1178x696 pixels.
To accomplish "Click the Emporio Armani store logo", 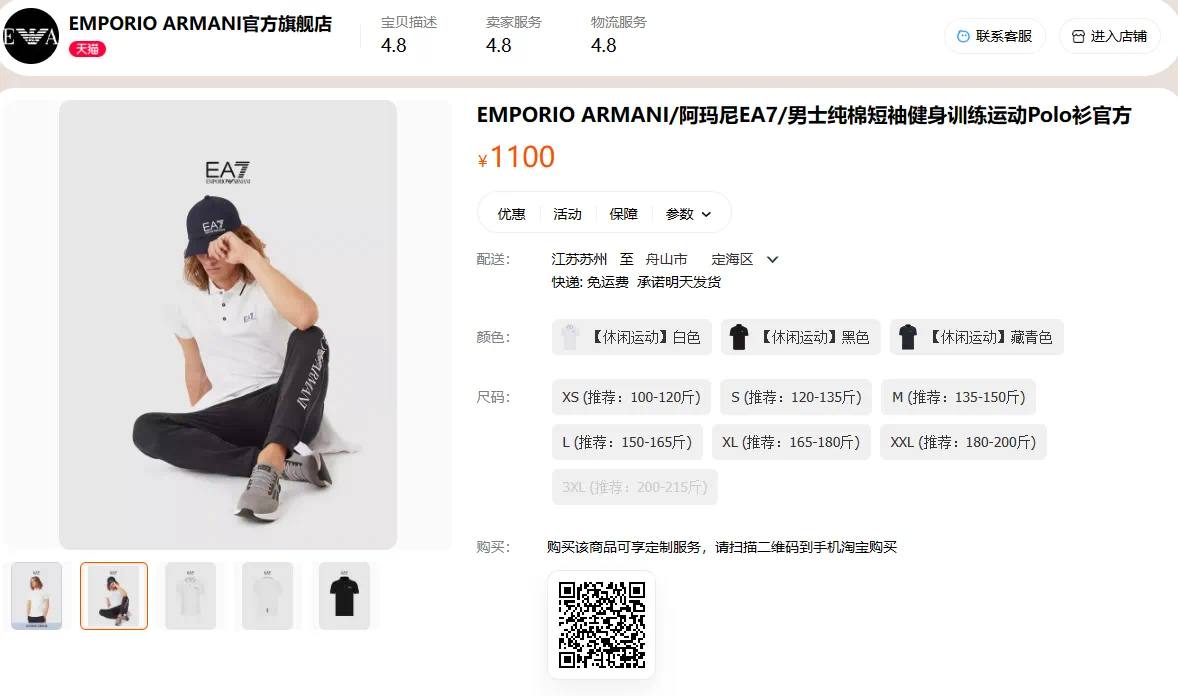I will [30, 36].
